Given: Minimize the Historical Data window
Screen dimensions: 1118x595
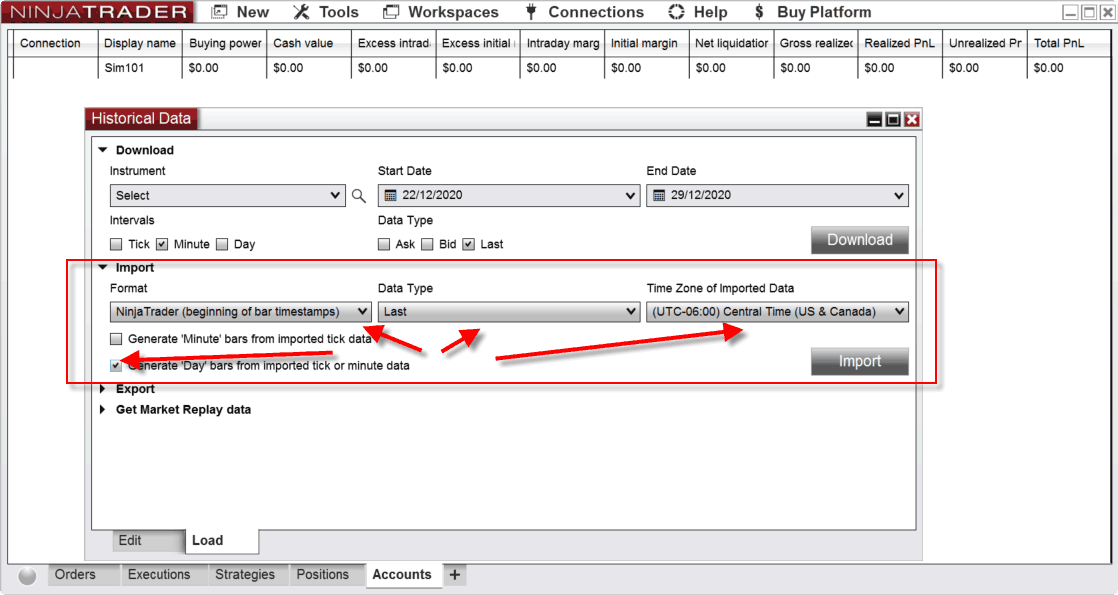Looking at the screenshot, I should (x=874, y=119).
